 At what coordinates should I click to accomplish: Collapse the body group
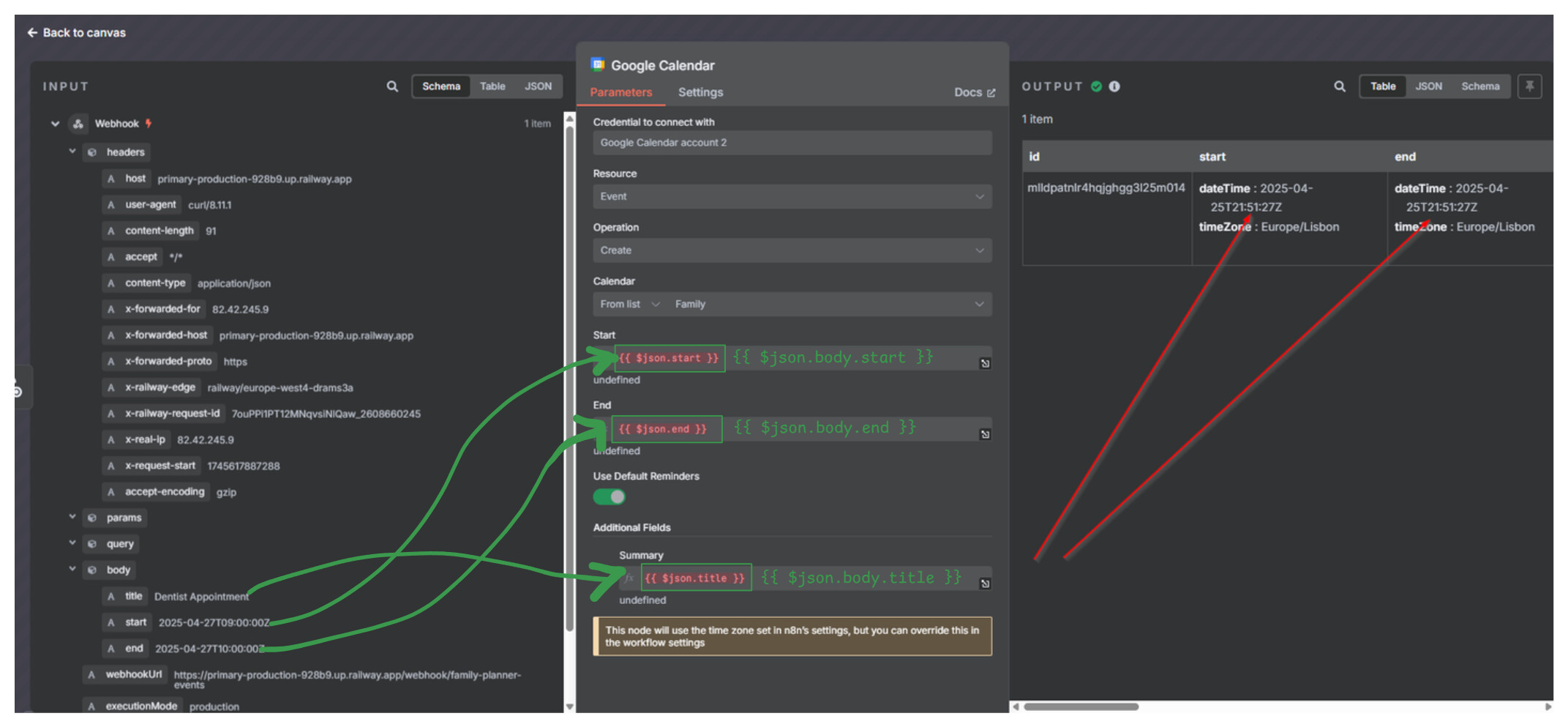pyautogui.click(x=72, y=569)
